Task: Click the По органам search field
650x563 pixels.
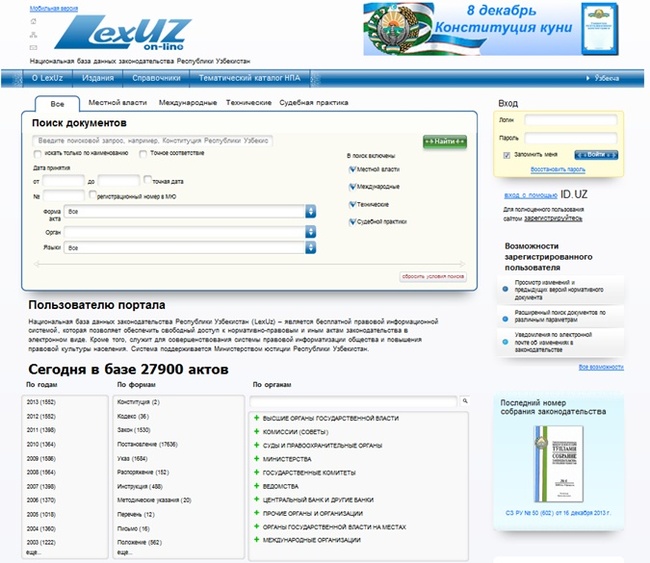Action: click(x=354, y=401)
